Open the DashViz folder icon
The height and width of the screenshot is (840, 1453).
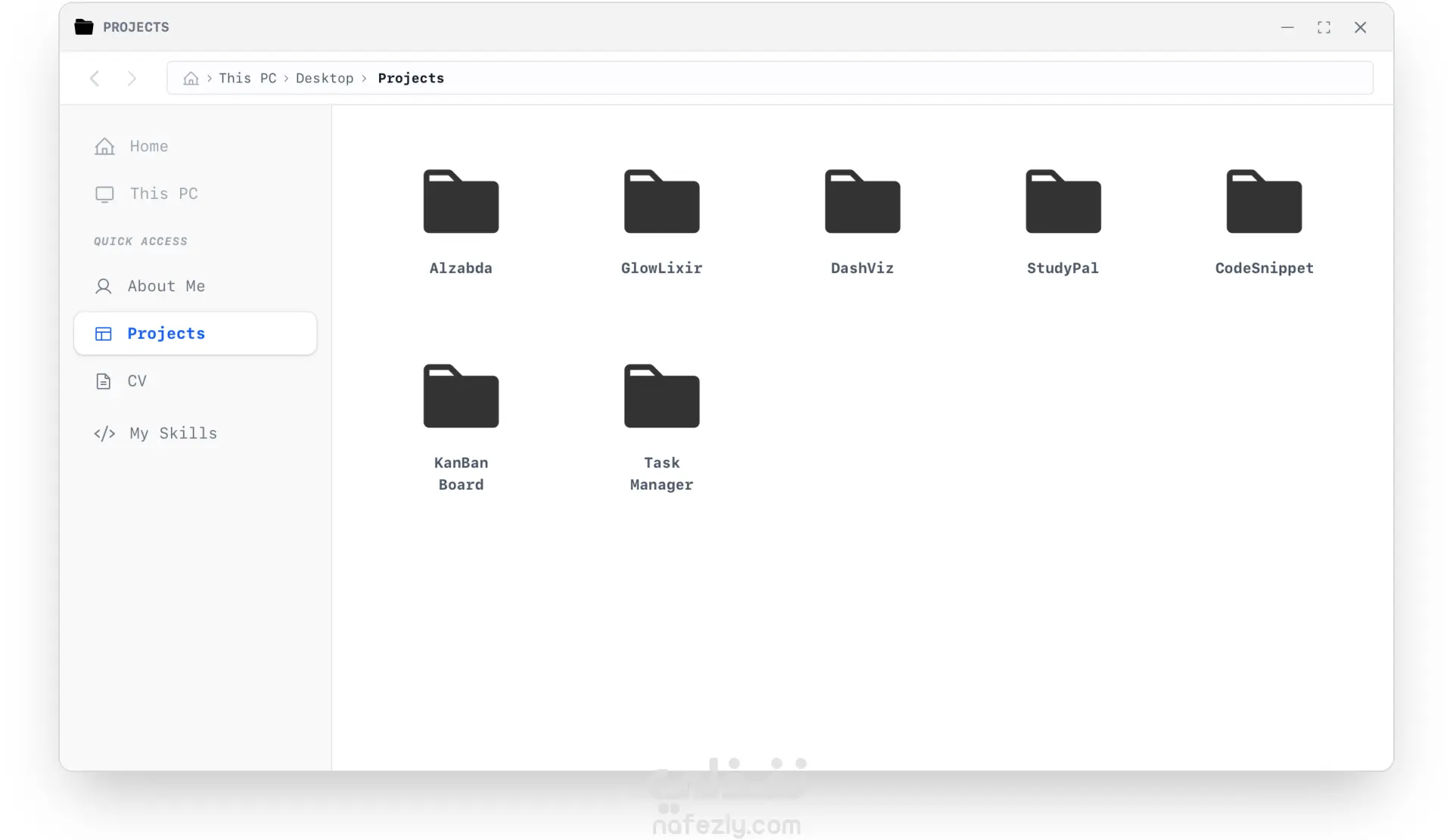pyautogui.click(x=862, y=201)
